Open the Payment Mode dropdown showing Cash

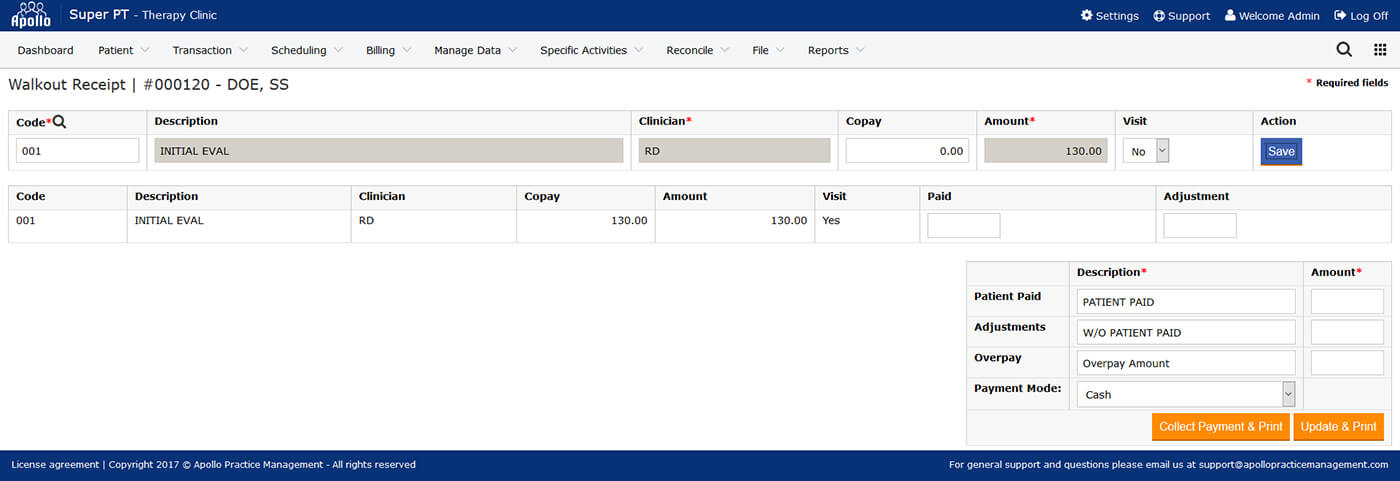click(x=1186, y=394)
